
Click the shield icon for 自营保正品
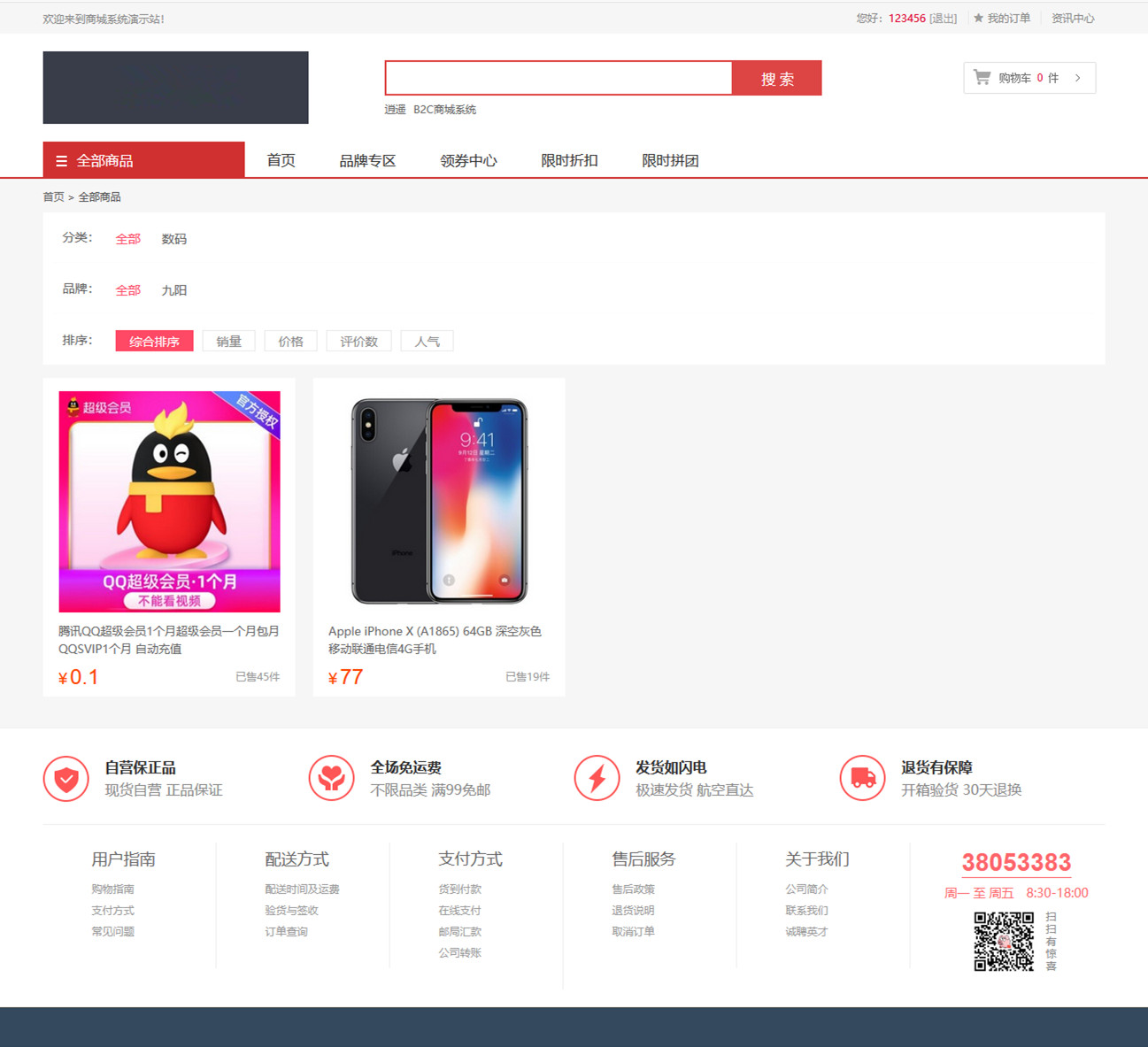pos(65,779)
